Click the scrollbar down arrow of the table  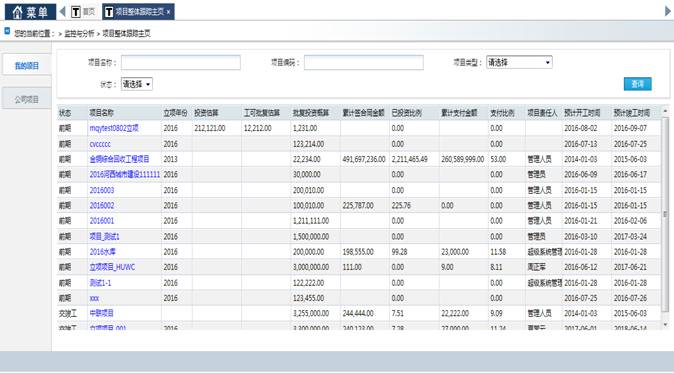click(x=665, y=325)
